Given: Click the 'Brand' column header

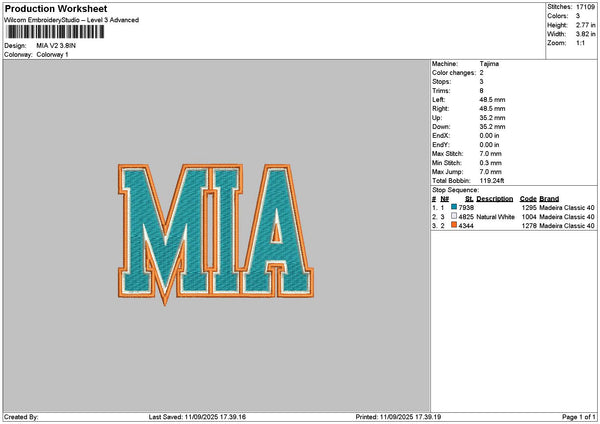Looking at the screenshot, I should tap(549, 199).
